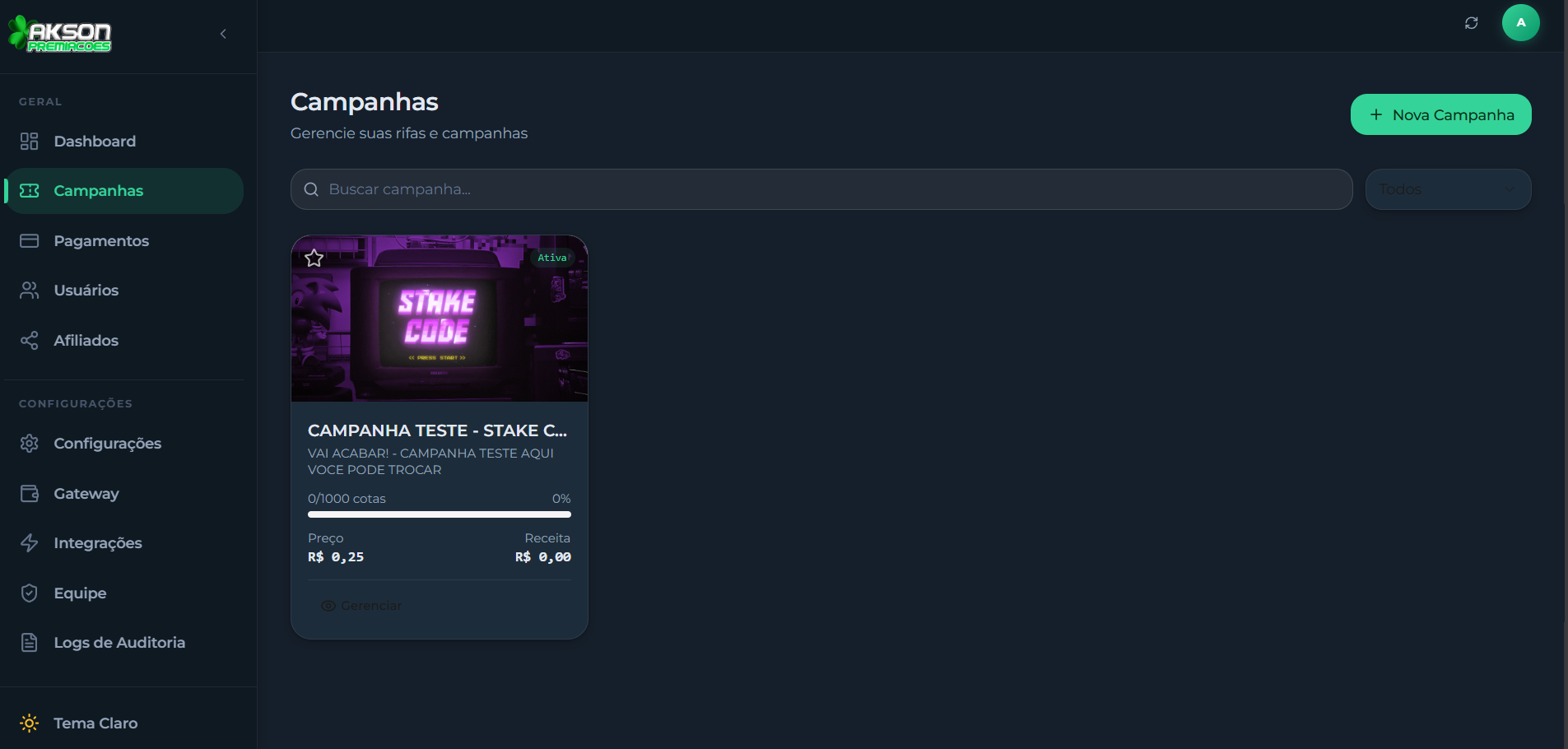Go to the Usuários page

pos(123,291)
